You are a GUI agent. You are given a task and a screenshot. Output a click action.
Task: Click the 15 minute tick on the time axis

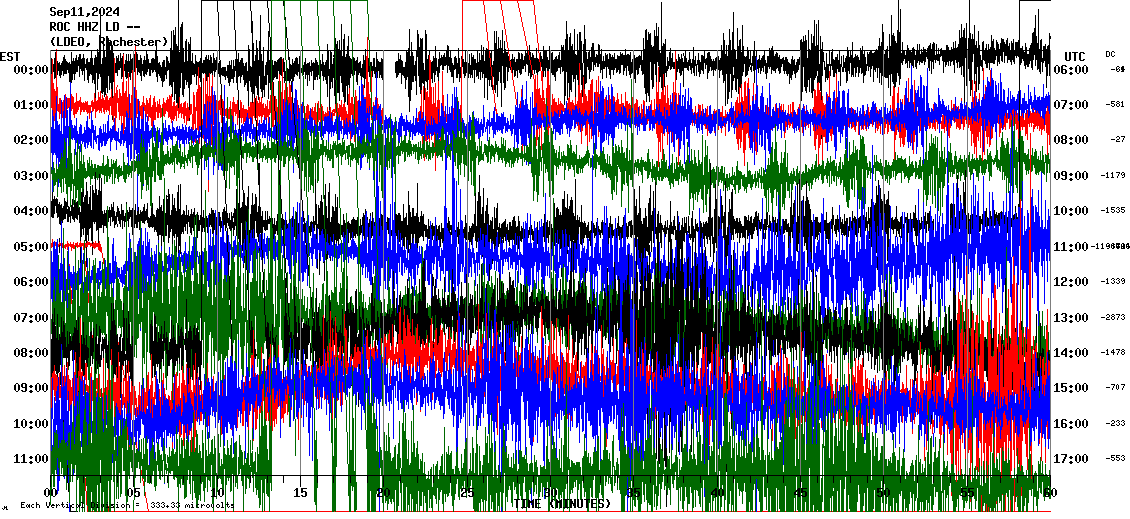[x=300, y=493]
